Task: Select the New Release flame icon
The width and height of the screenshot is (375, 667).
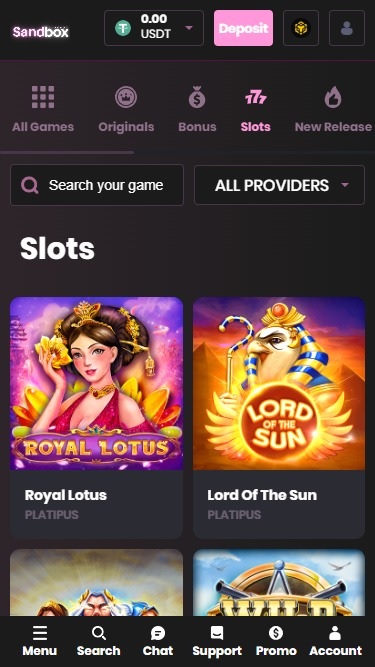Action: [333, 97]
